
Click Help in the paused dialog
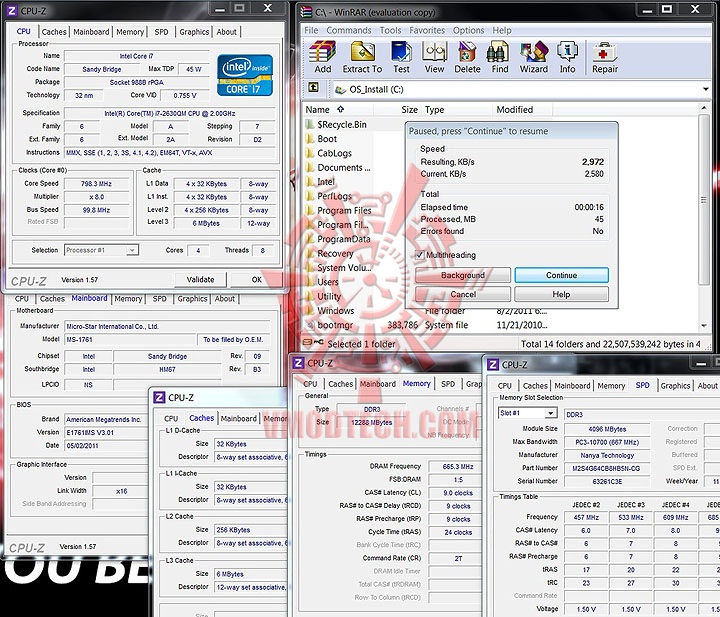tap(562, 294)
